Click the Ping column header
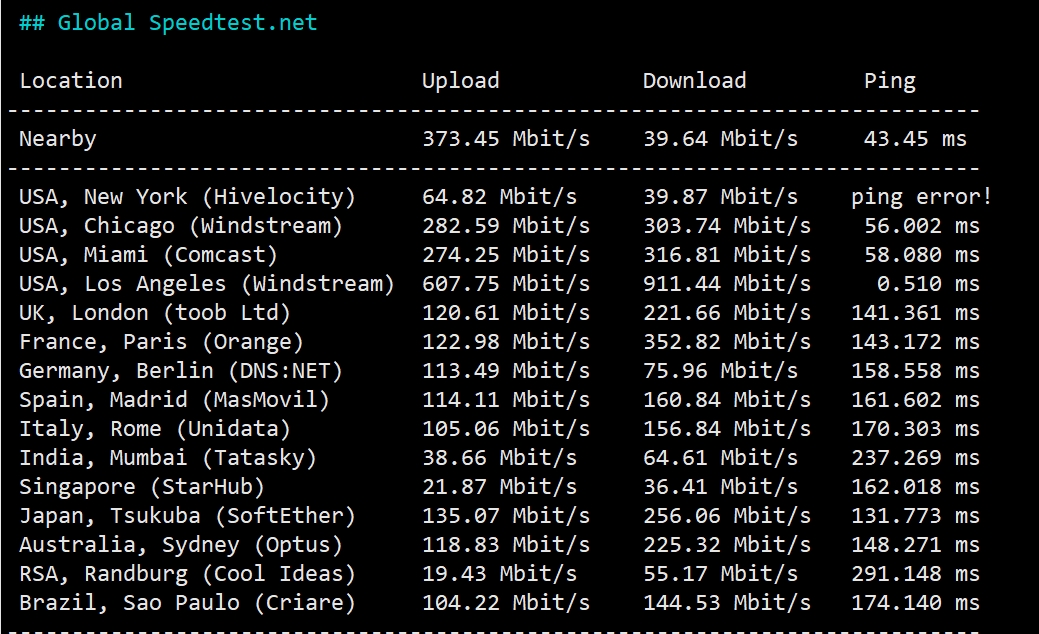 point(890,81)
